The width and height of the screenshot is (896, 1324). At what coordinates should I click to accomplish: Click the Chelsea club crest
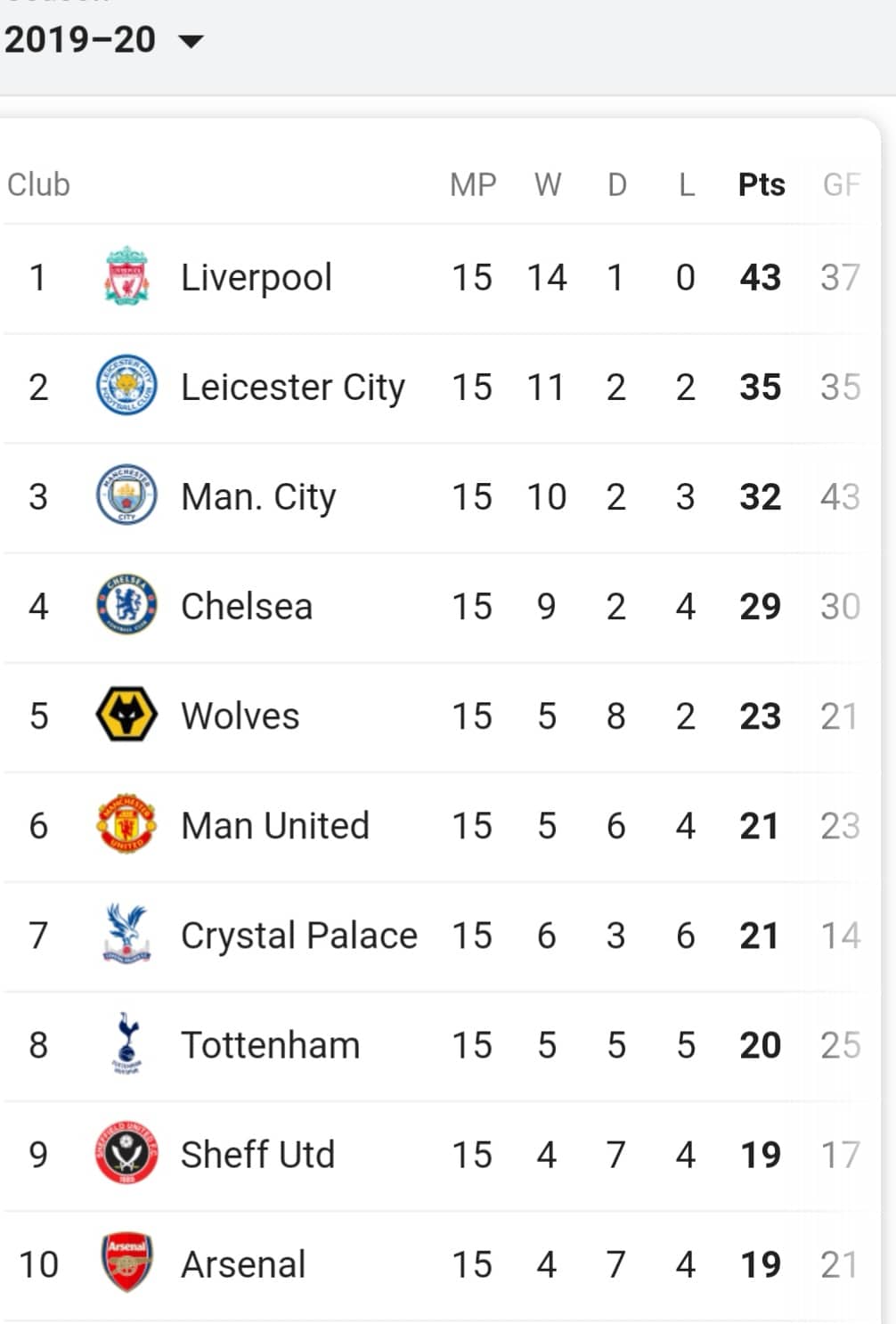tap(126, 605)
